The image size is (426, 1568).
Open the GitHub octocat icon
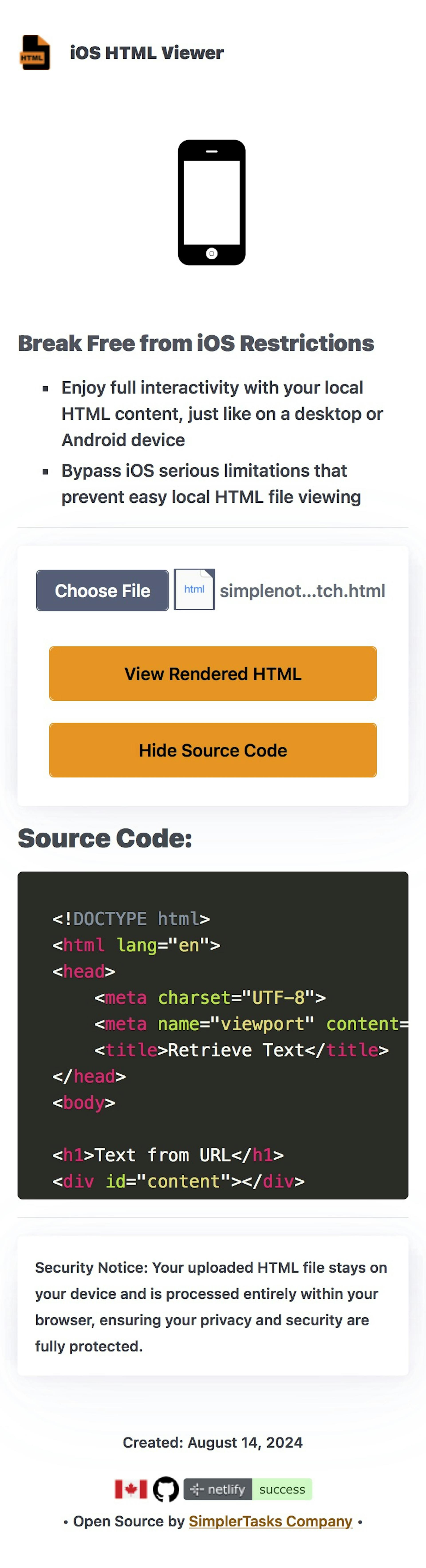165,1489
